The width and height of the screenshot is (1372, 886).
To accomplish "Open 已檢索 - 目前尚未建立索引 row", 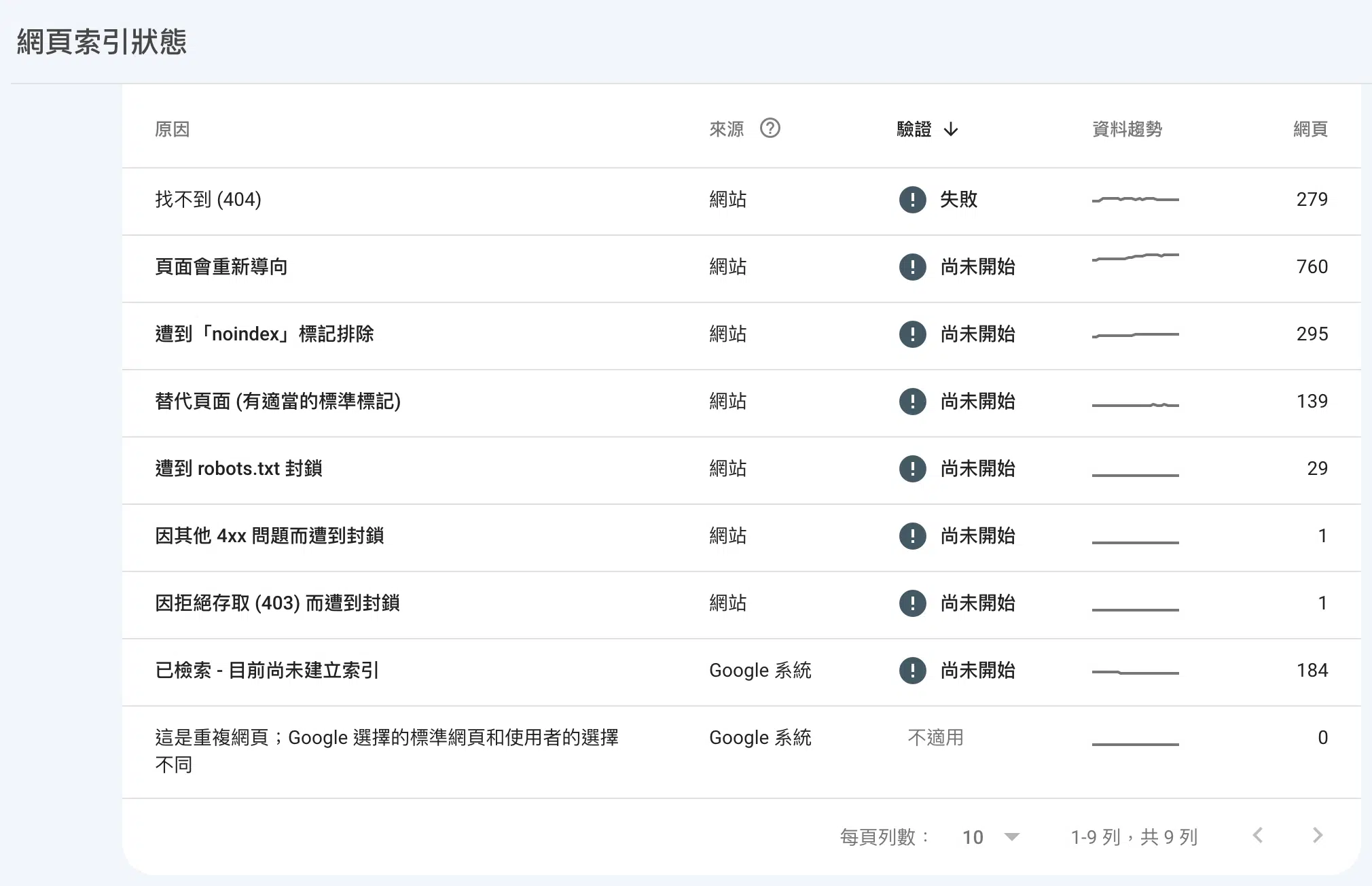I will click(x=742, y=673).
